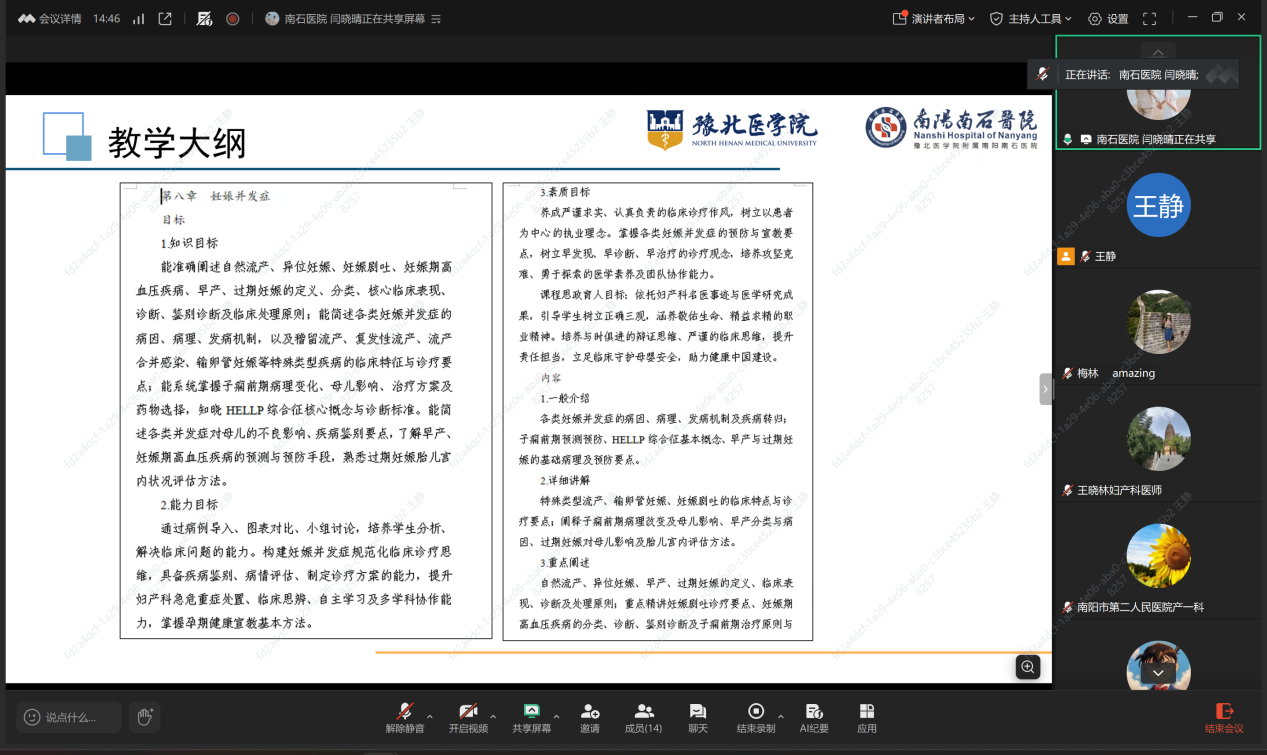Click the red 结束会议 button
This screenshot has height=755, width=1267.
1224,718
